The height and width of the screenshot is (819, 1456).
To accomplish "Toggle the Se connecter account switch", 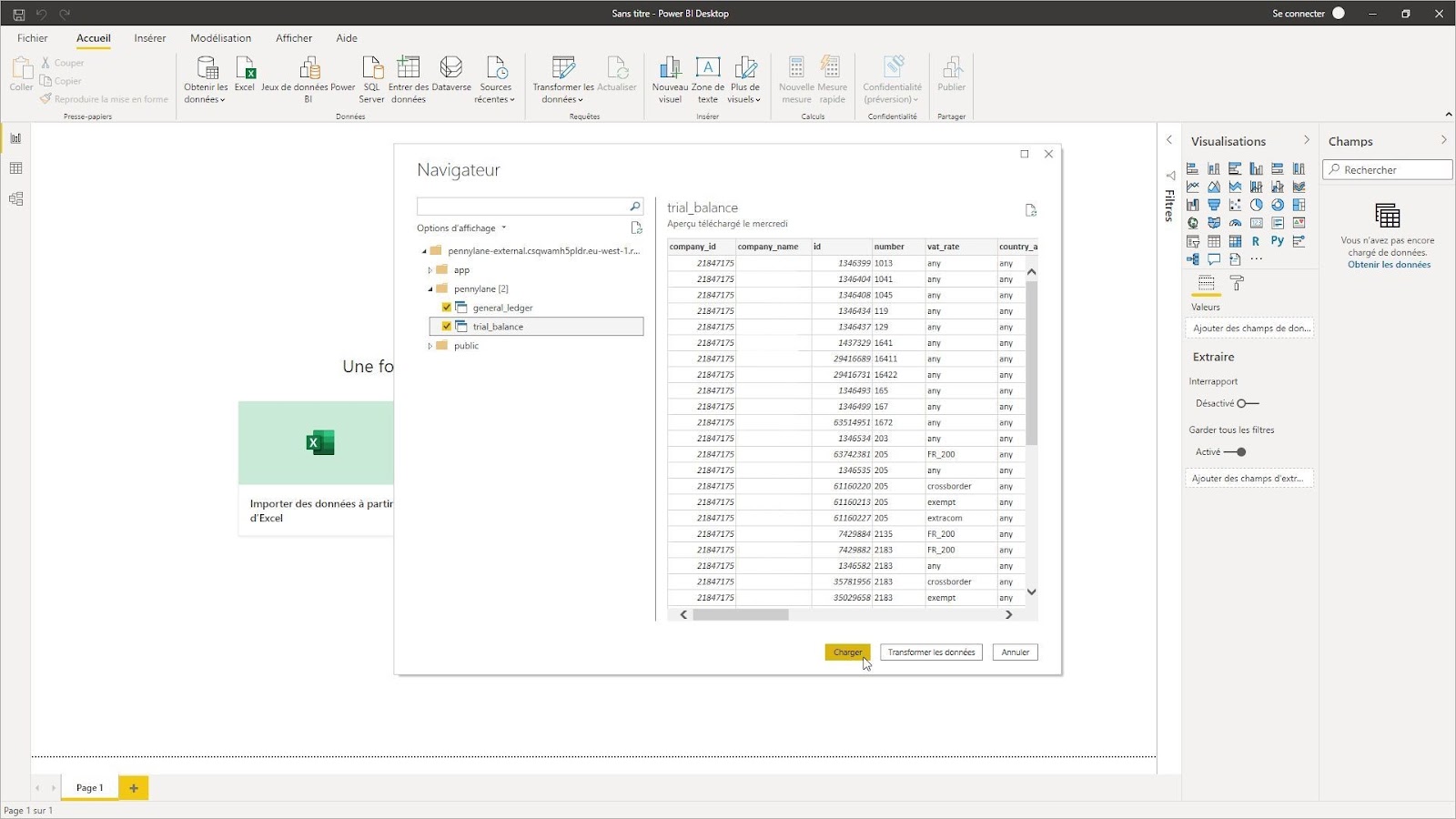I will (x=1339, y=13).
